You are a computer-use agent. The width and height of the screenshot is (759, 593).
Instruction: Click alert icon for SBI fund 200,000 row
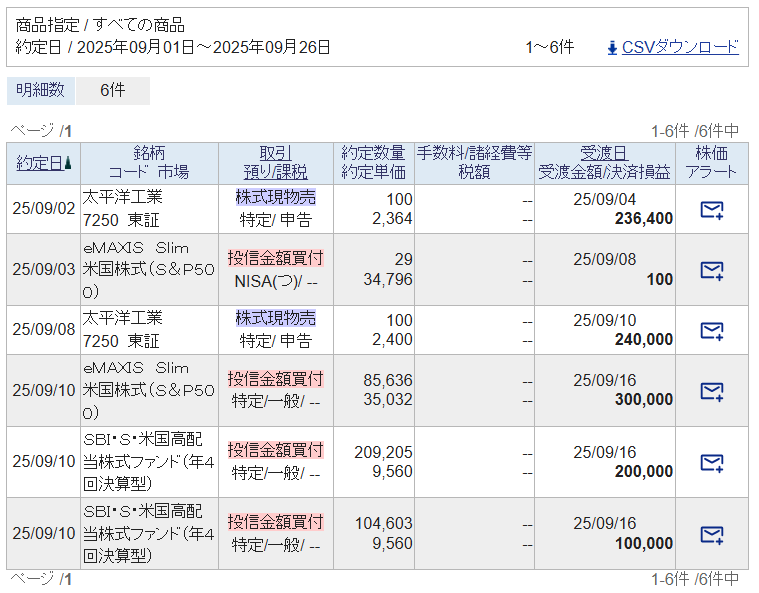point(711,463)
